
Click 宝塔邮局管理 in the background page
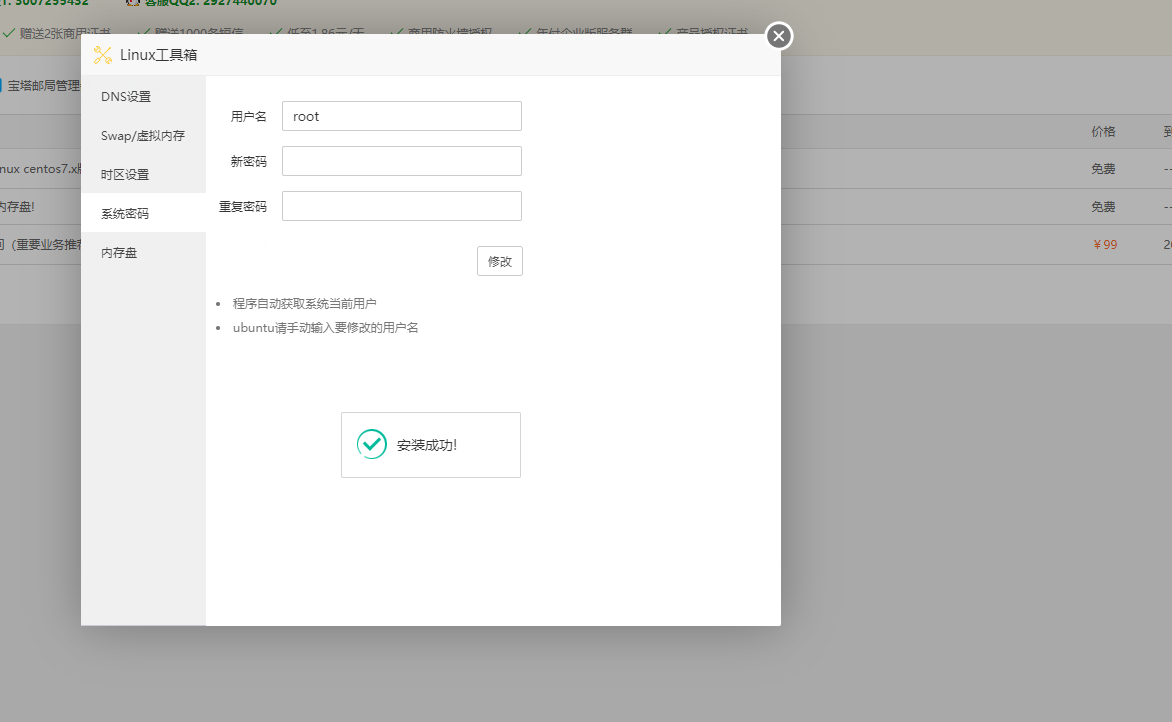(x=43, y=86)
